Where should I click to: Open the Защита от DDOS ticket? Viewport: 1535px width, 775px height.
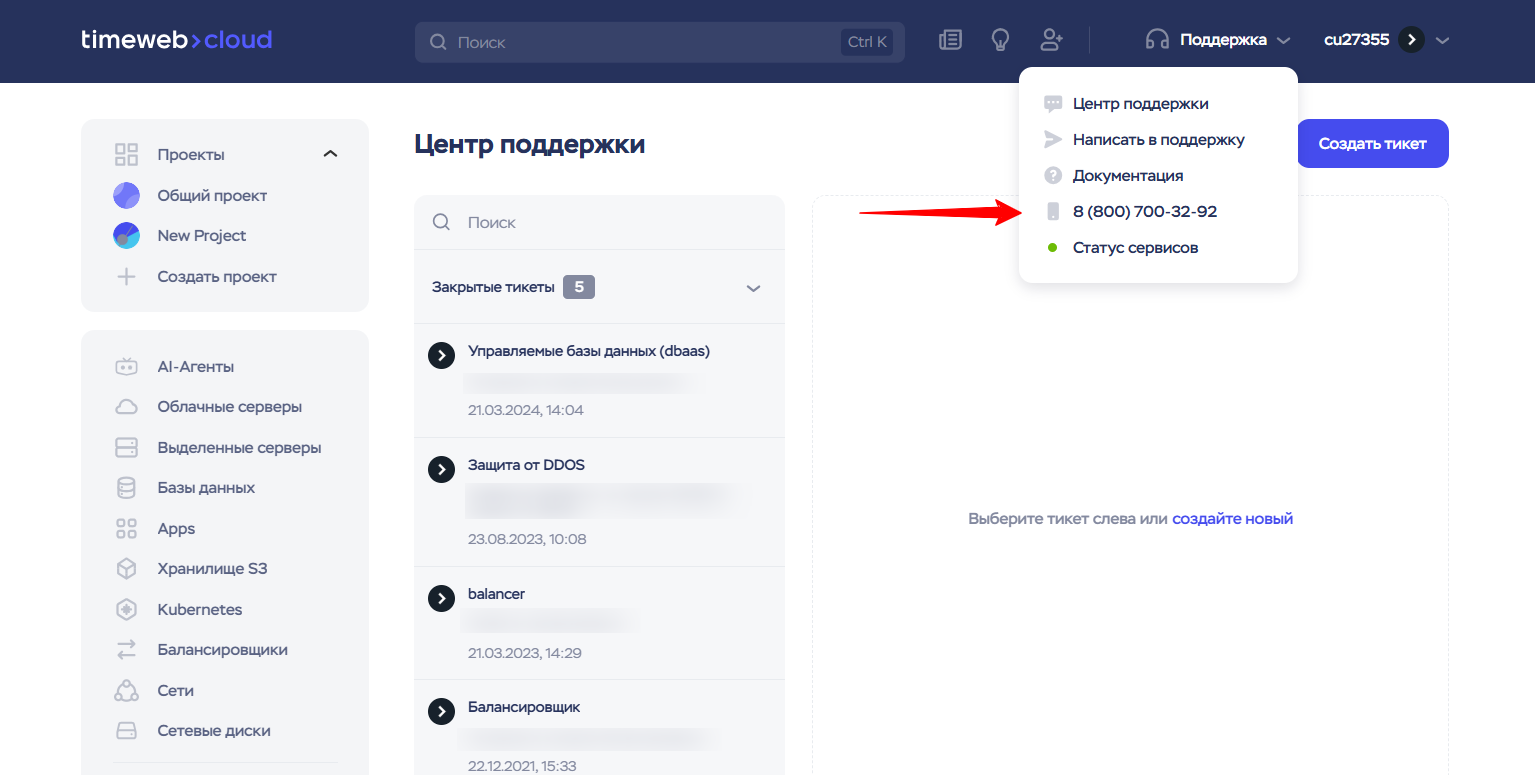point(526,466)
